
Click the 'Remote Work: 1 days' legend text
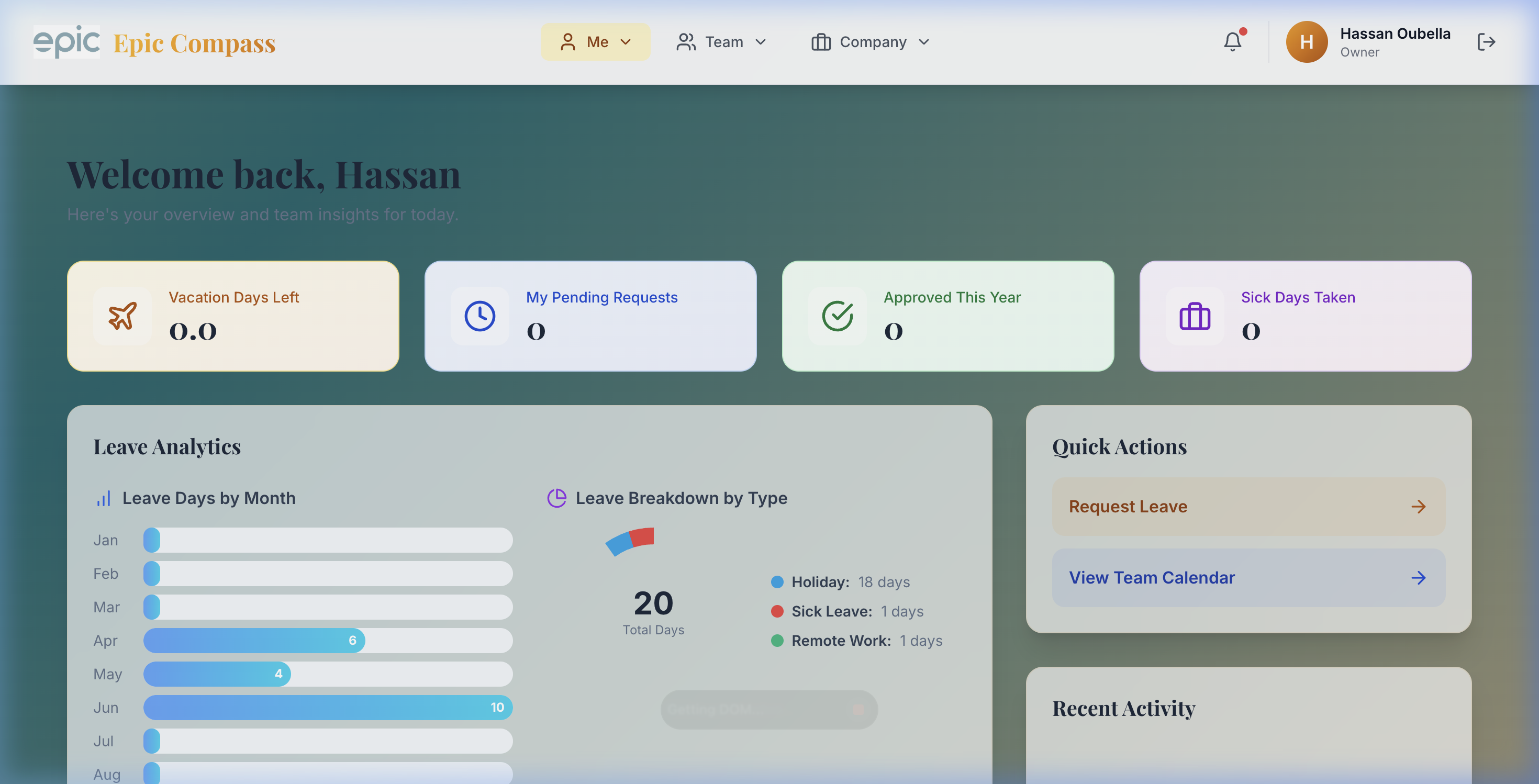coord(867,641)
